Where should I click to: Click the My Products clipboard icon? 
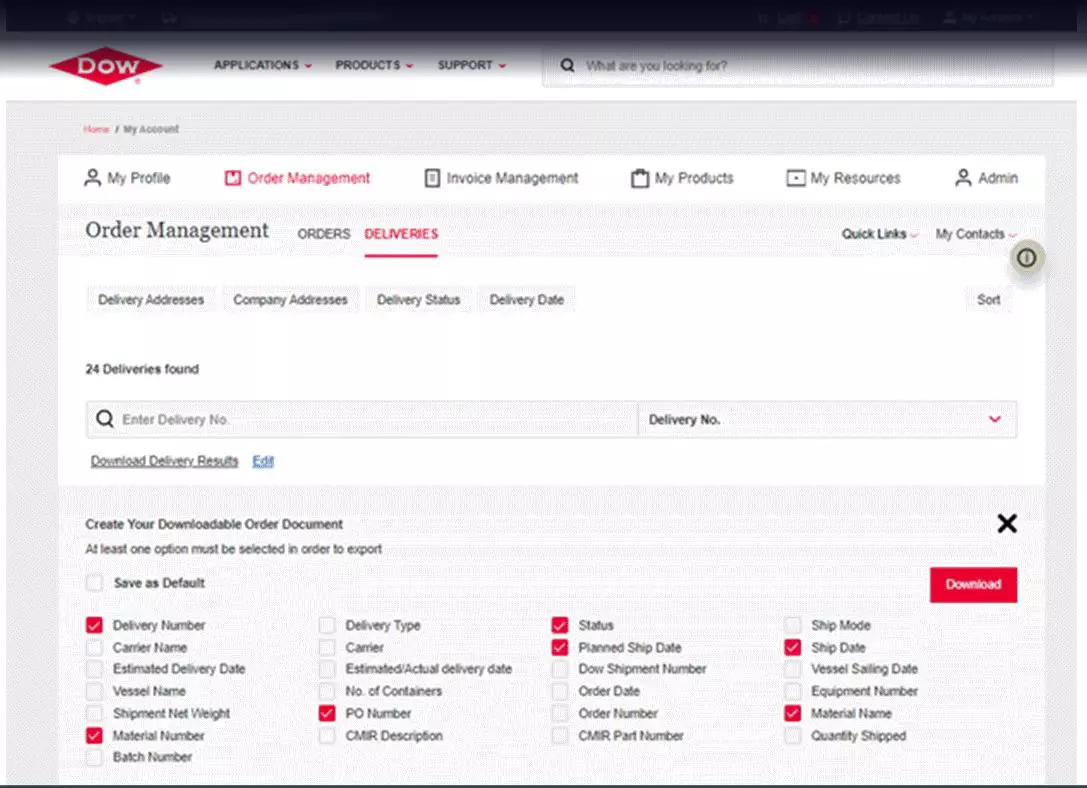pyautogui.click(x=639, y=178)
